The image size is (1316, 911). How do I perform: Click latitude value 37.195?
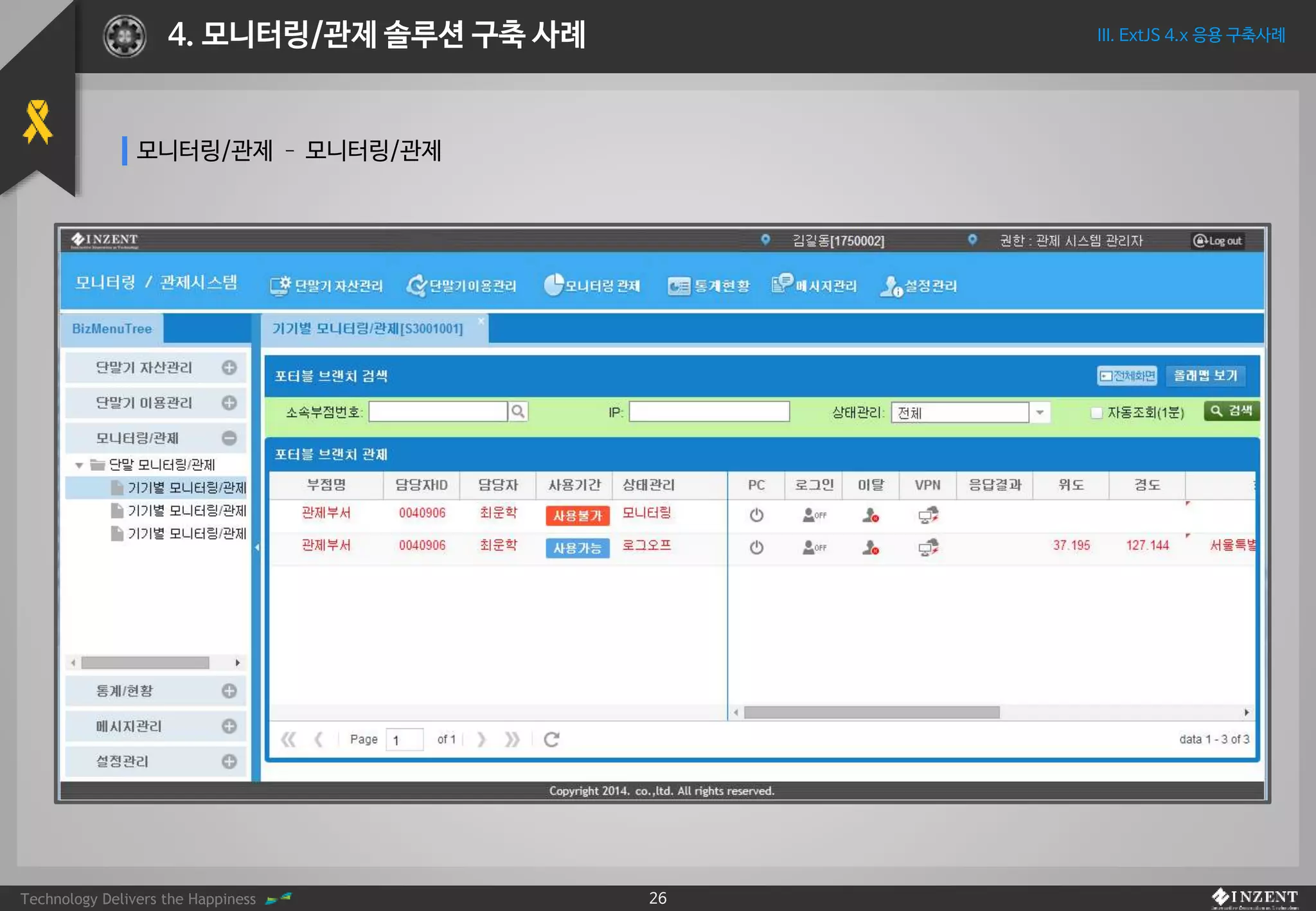1071,545
